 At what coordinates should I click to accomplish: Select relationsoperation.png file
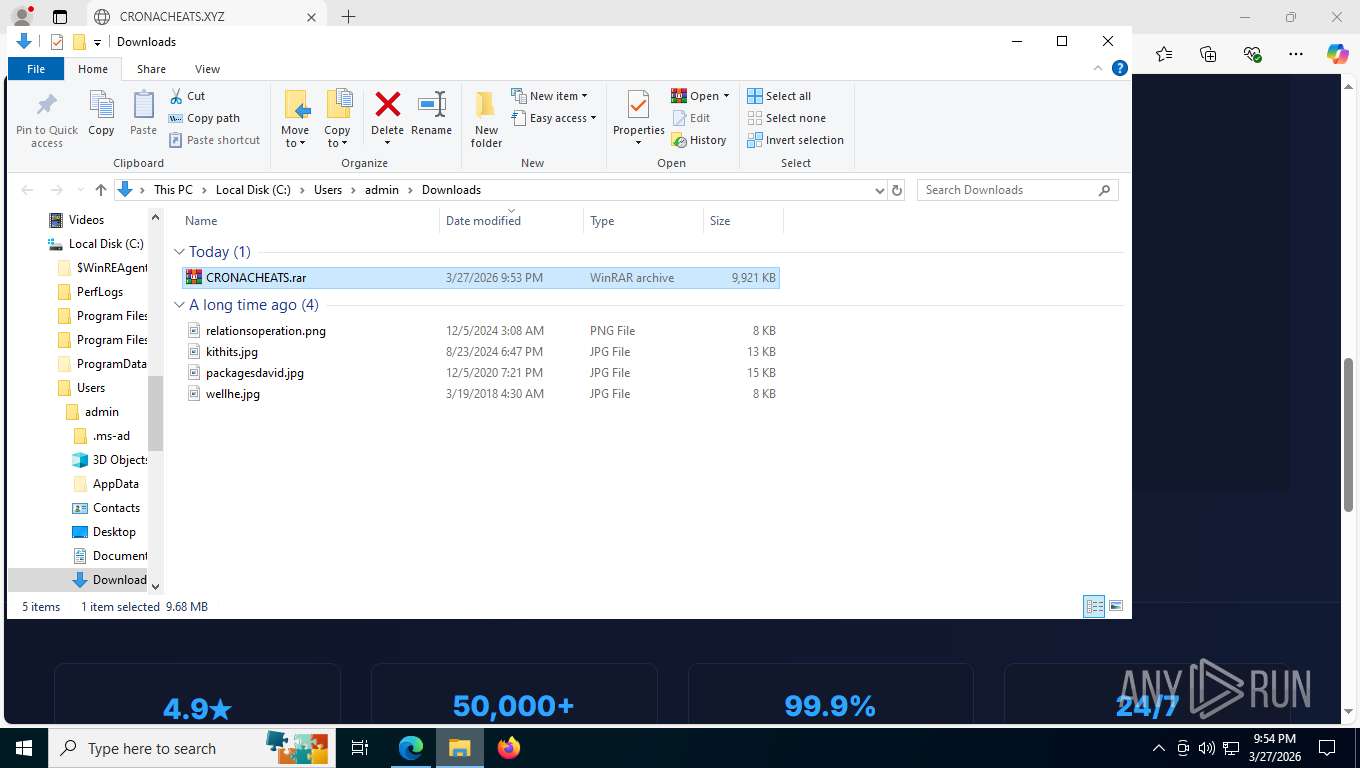pos(480,331)
